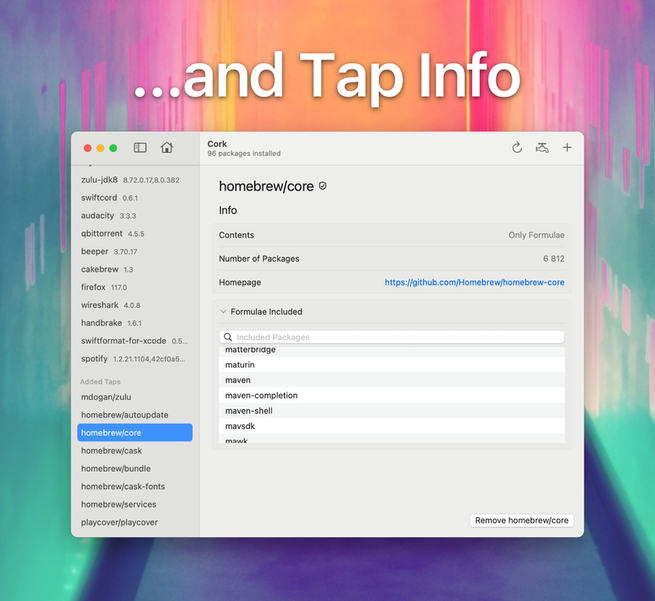Click mavsdk formula row
This screenshot has width=655, height=601.
[391, 426]
